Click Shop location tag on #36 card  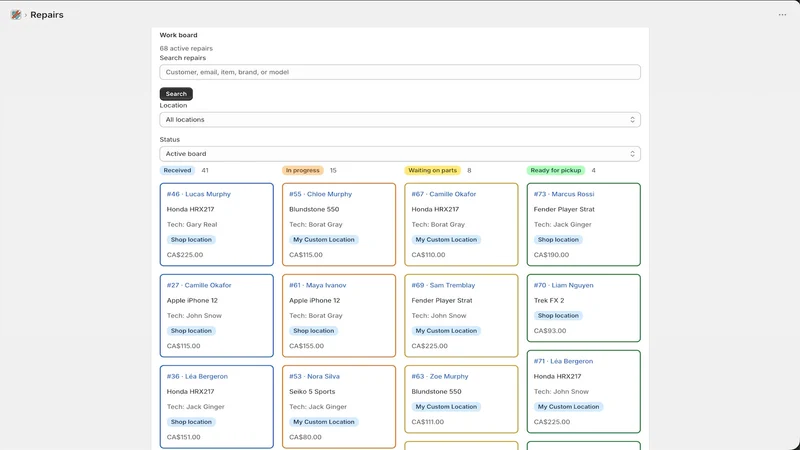pyautogui.click(x=191, y=422)
